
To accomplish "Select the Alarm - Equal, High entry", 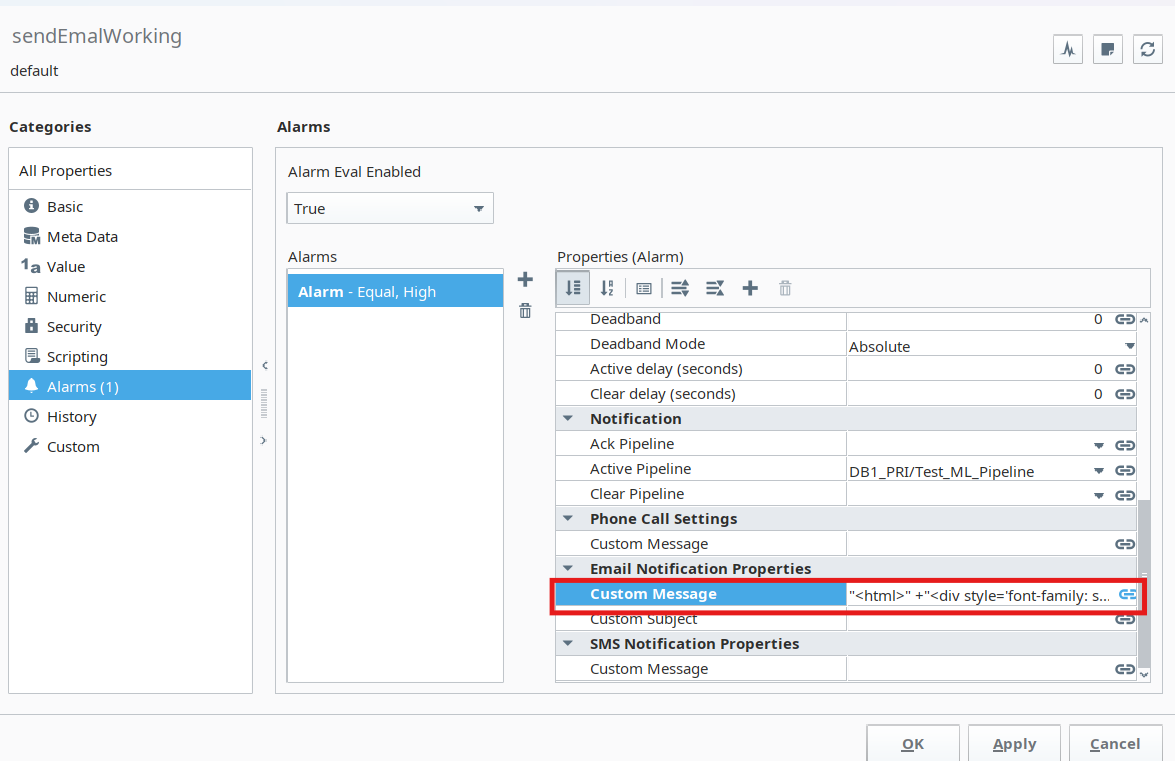I will (395, 291).
